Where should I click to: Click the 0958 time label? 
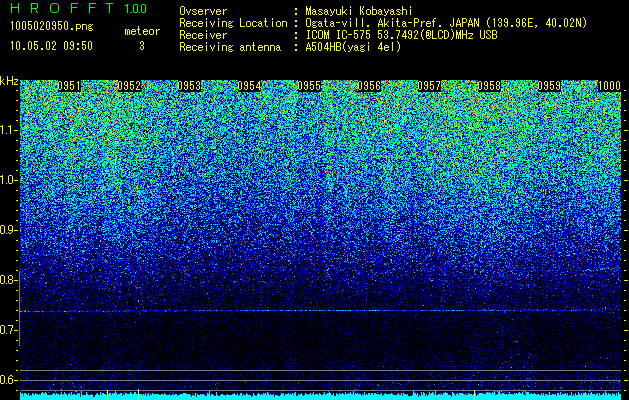click(489, 86)
